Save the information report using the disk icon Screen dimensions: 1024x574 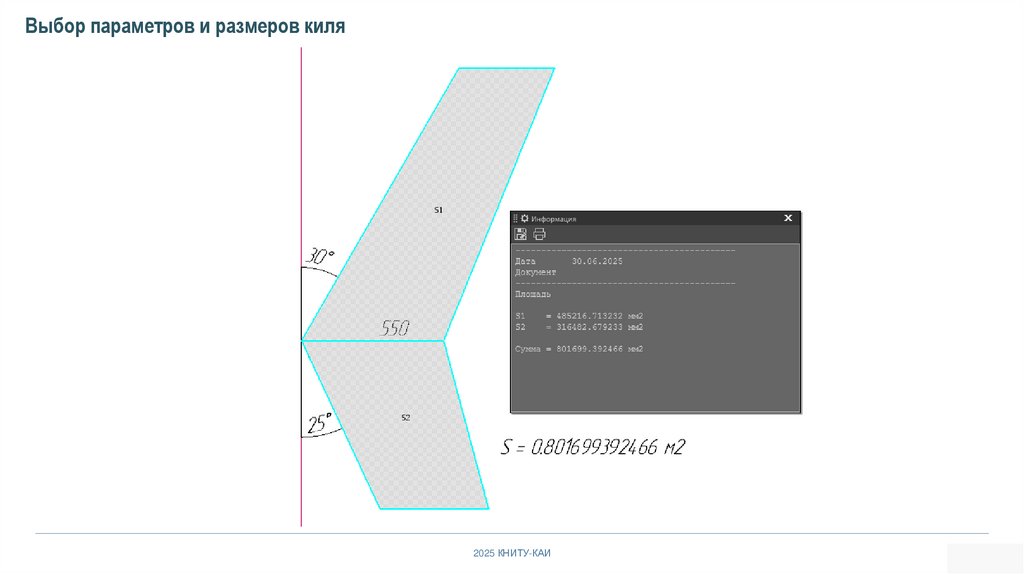pyautogui.click(x=520, y=234)
